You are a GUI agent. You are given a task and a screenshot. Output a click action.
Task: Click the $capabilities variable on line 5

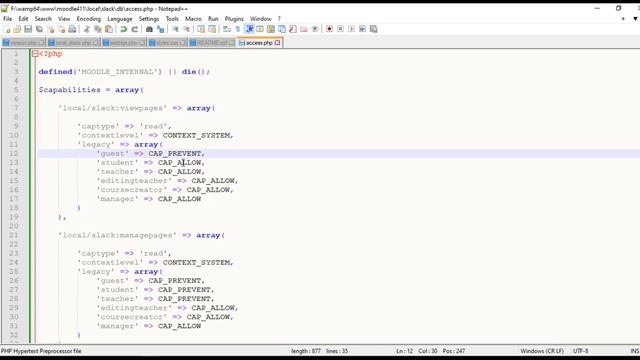click(x=69, y=90)
